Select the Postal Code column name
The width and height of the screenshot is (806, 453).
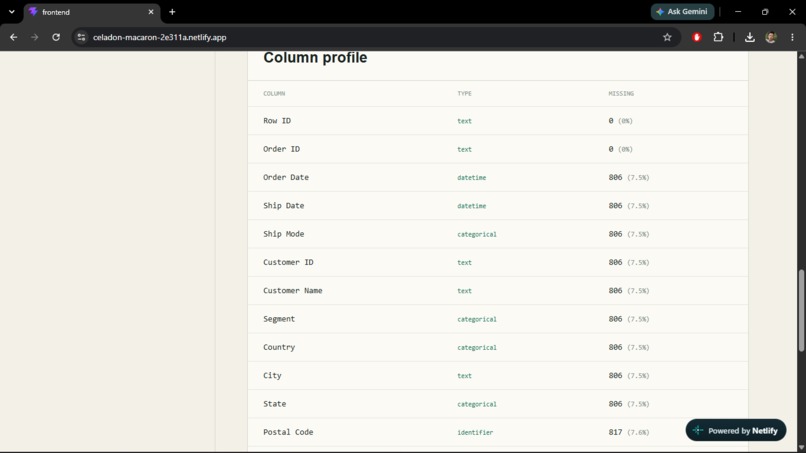[x=288, y=432]
